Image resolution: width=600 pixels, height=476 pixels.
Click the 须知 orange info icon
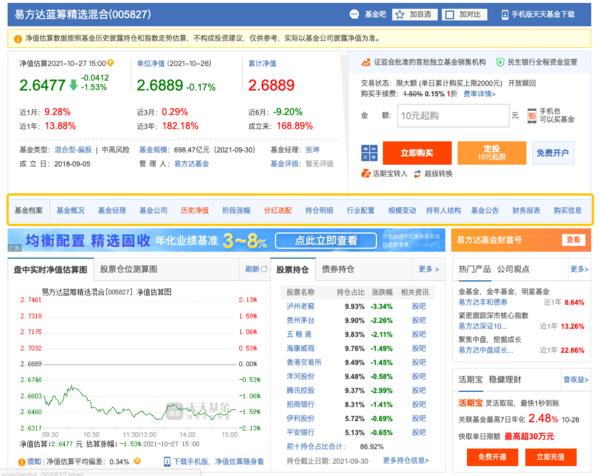point(22,462)
